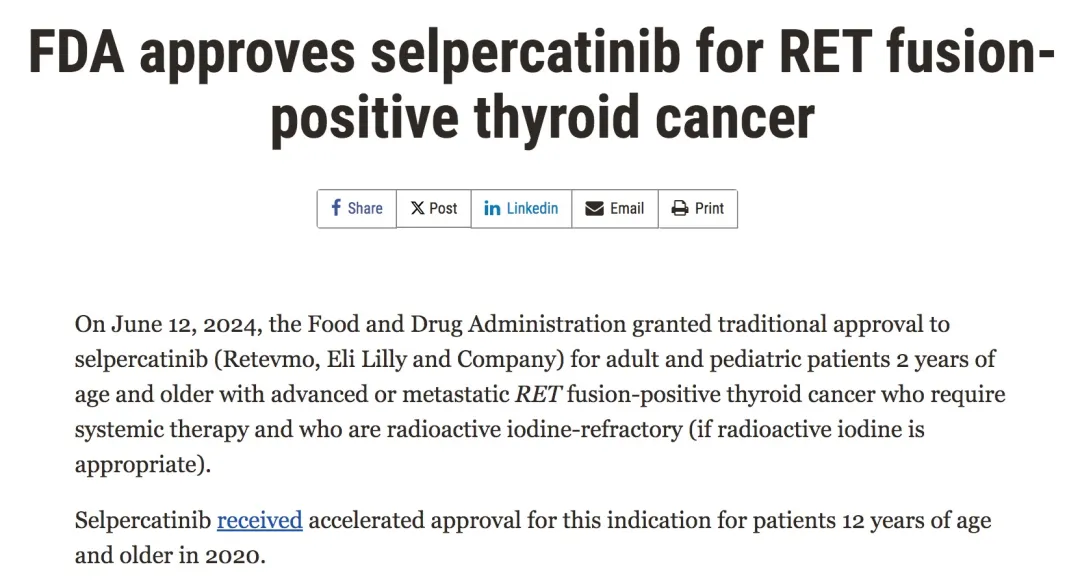Click the X logo icon

point(417,208)
